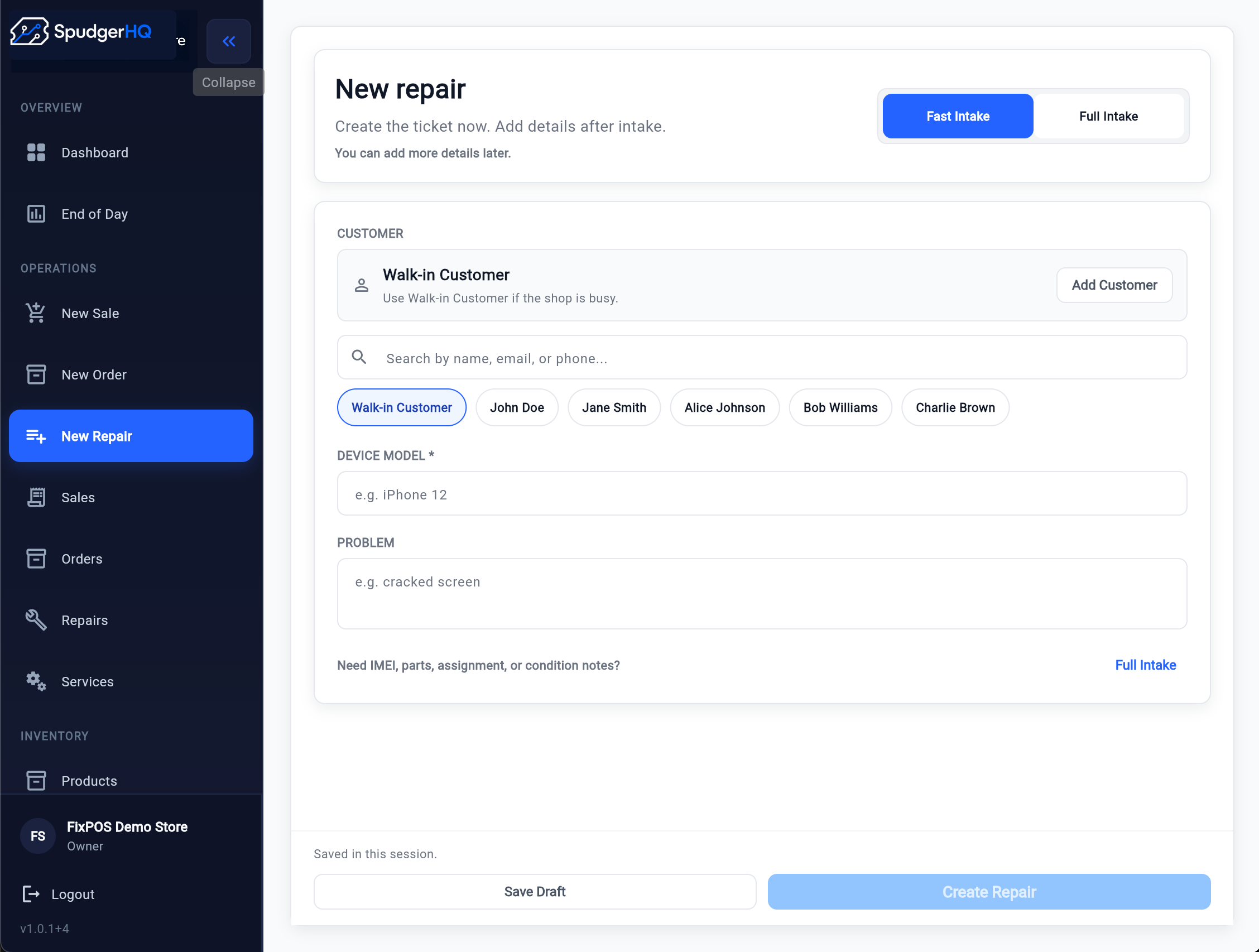
Task: Select New Repair in sidebar
Action: coord(131,436)
